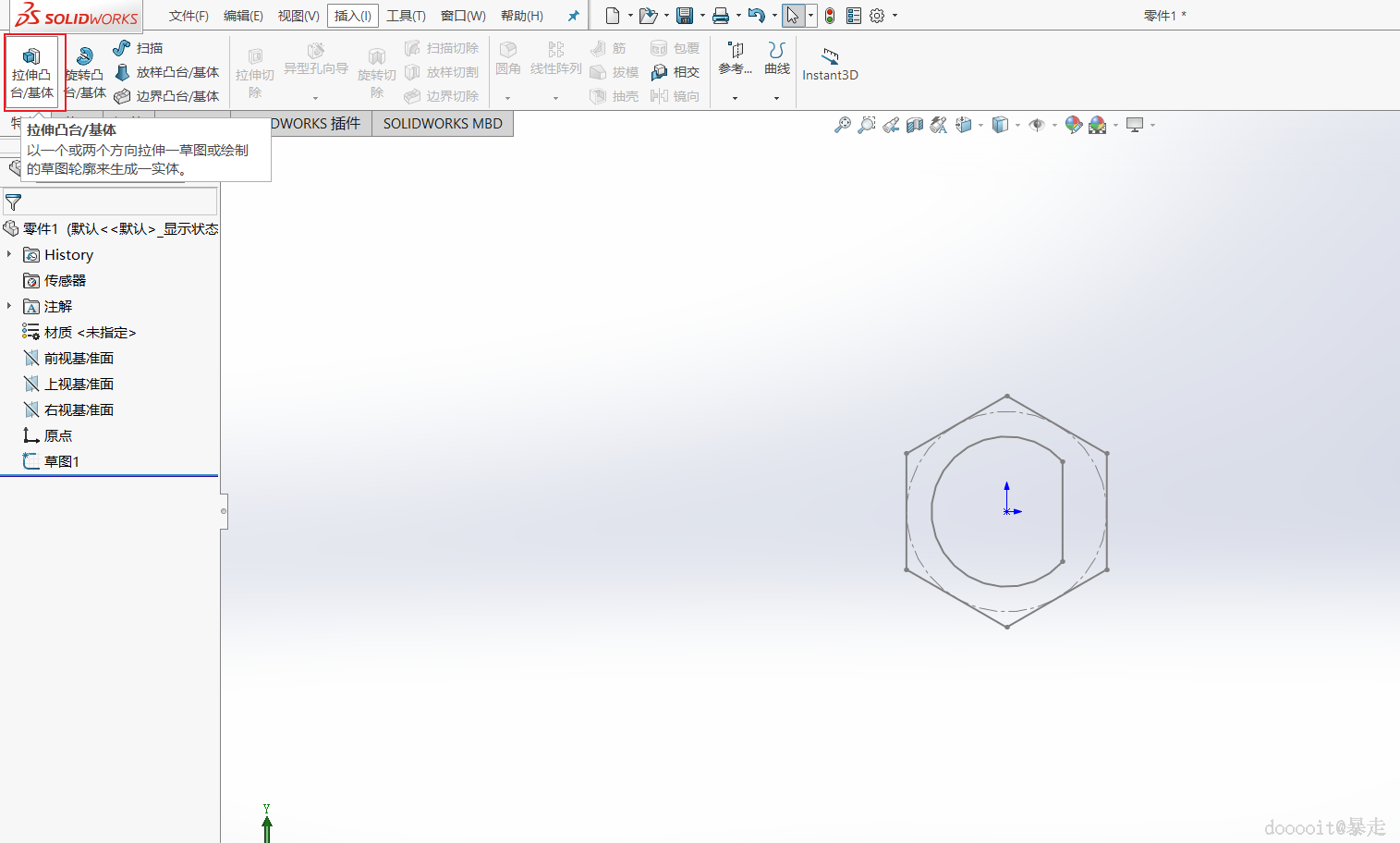
Task: Switch to the SOLIDWORKS MBD tab
Action: (x=443, y=124)
